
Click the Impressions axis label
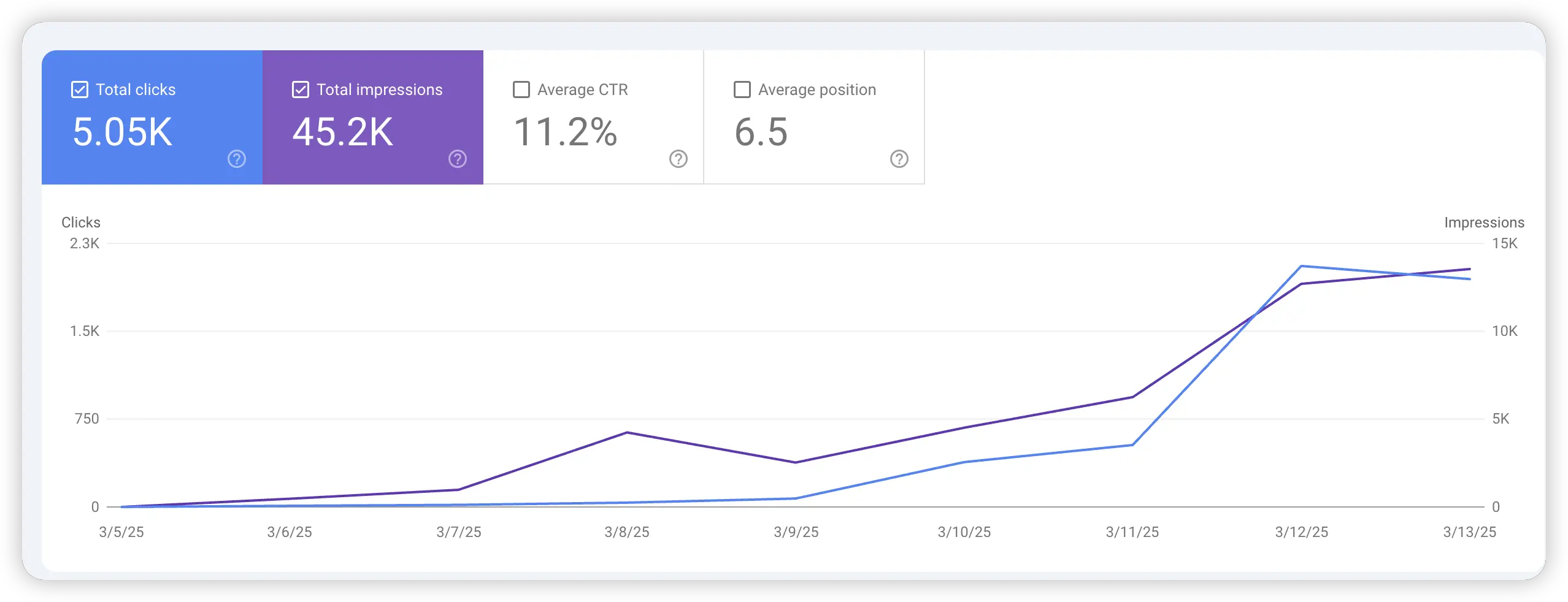[1485, 223]
